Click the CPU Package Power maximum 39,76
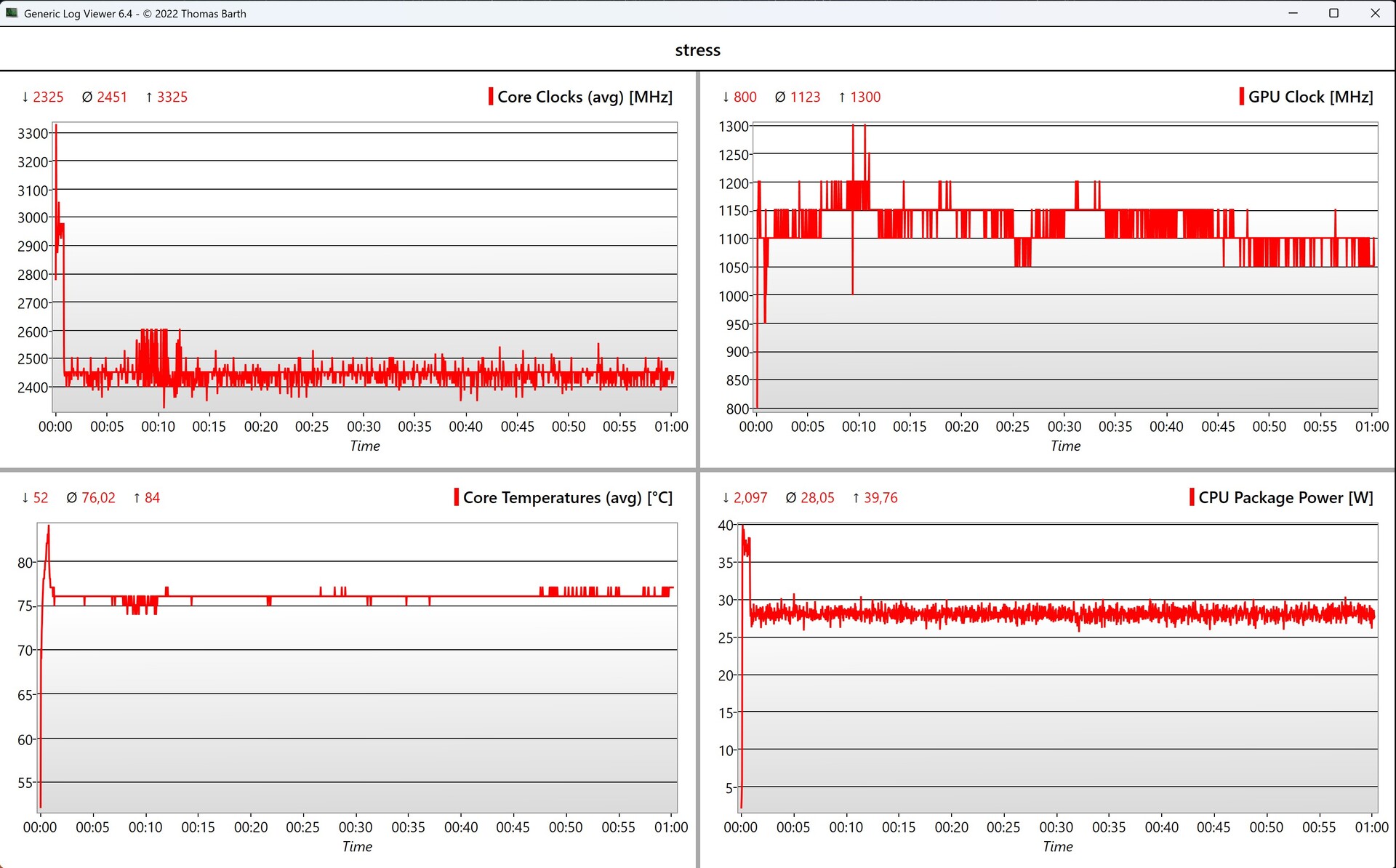The width and height of the screenshot is (1396, 868). 880,497
